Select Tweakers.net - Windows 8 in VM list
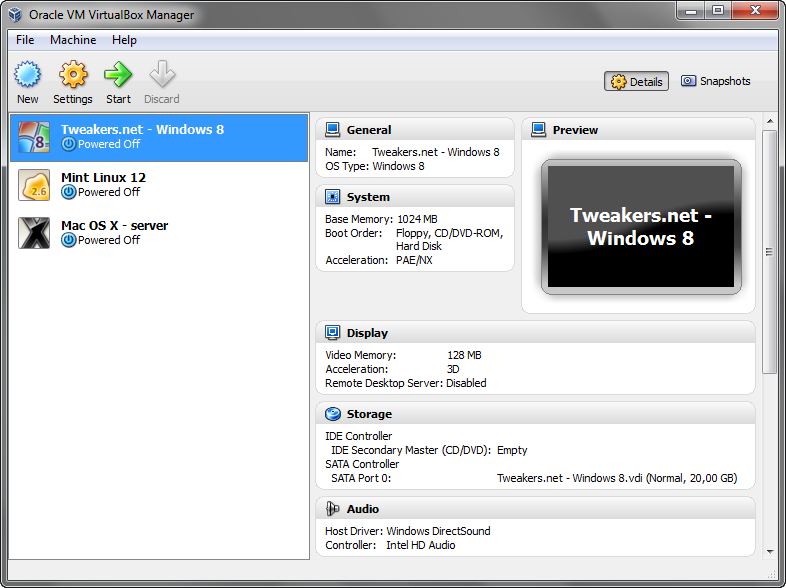The width and height of the screenshot is (786, 588). pos(159,137)
